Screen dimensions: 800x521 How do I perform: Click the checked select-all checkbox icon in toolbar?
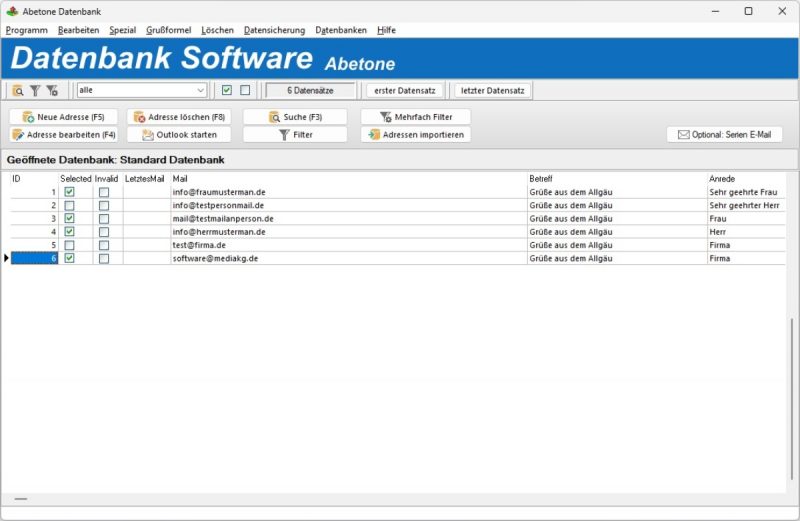tap(227, 90)
